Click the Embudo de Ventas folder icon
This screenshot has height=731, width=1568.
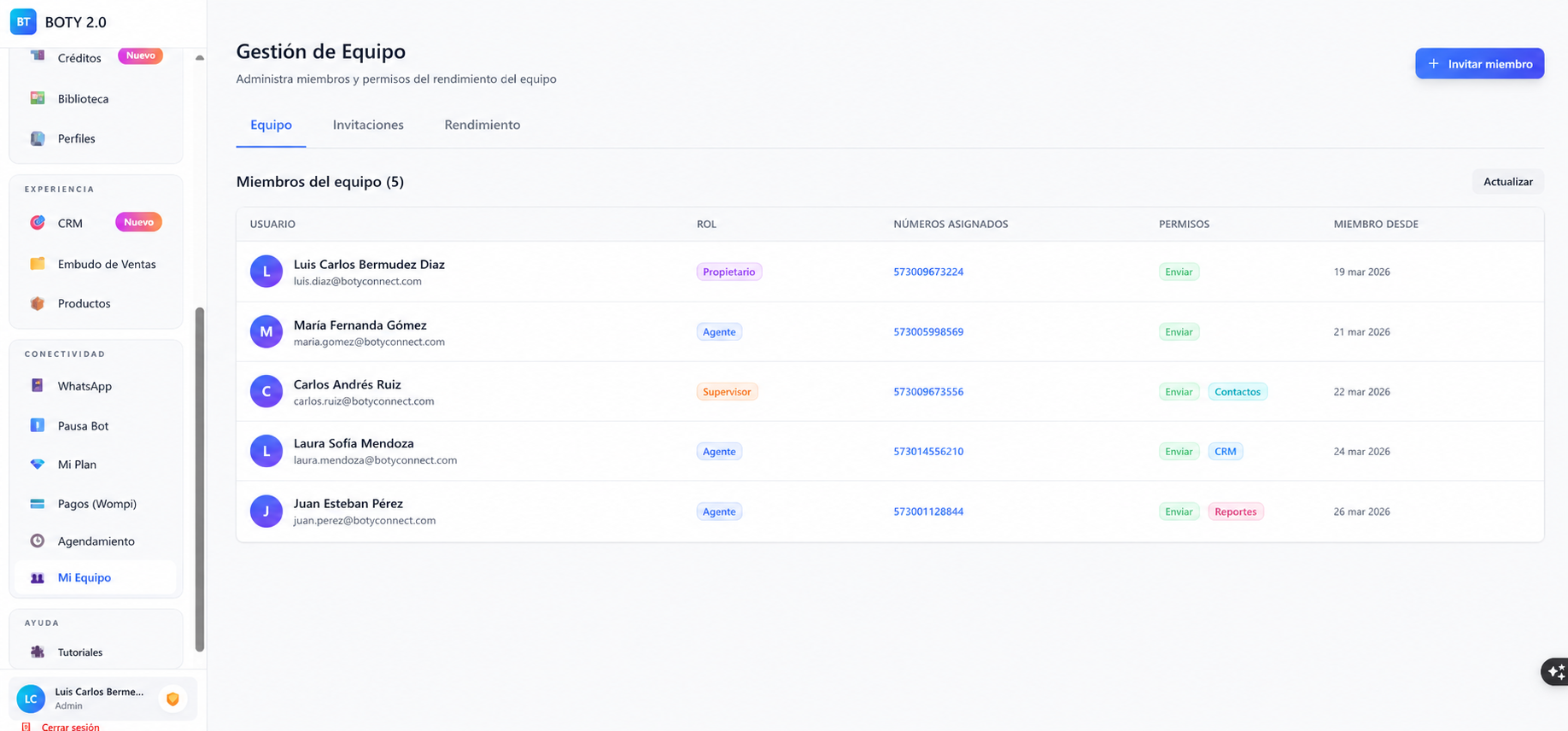tap(38, 264)
